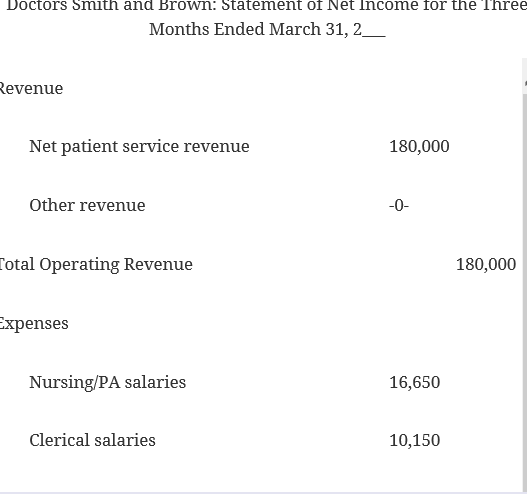Screen dimensions: 527x494
Task: Click 'Total Operating Revenue' row label
Action: tap(96, 264)
